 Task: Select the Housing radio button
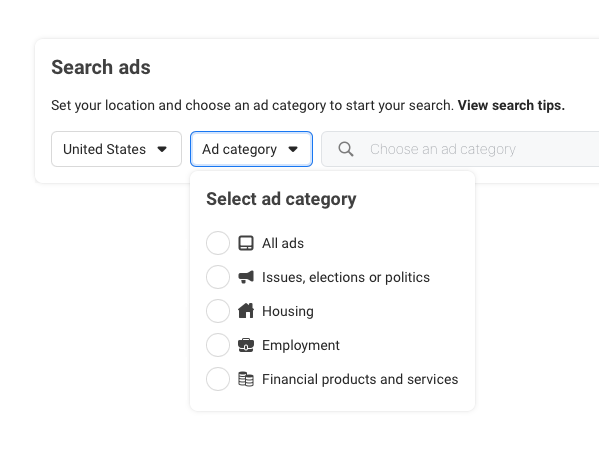pos(218,311)
